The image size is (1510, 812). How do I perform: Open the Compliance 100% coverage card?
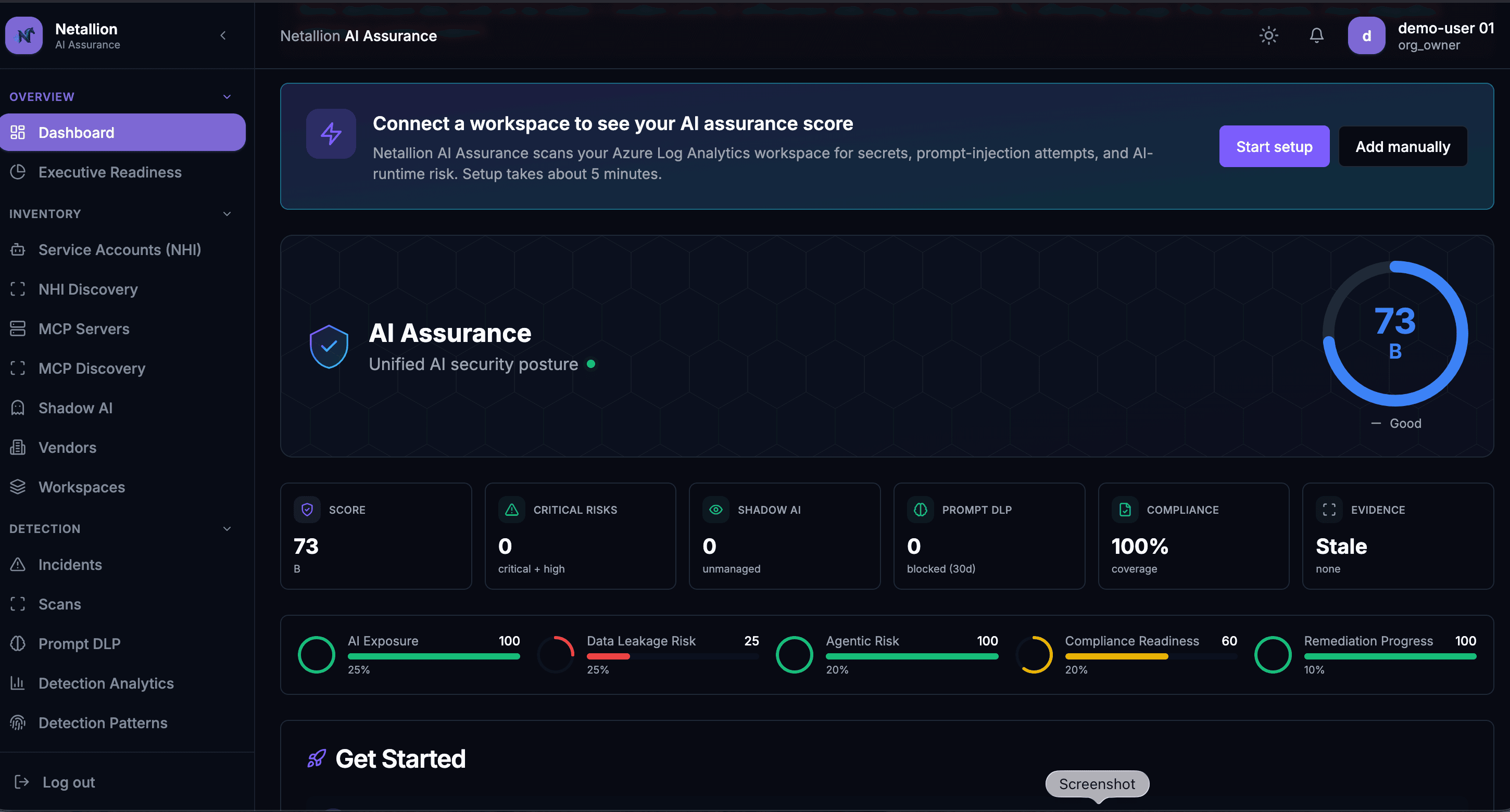1193,536
